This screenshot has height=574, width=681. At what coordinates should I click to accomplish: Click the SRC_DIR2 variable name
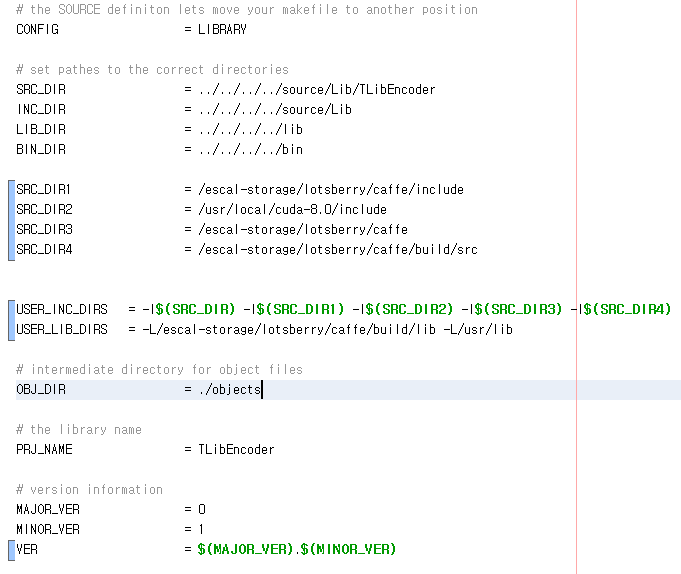point(44,209)
